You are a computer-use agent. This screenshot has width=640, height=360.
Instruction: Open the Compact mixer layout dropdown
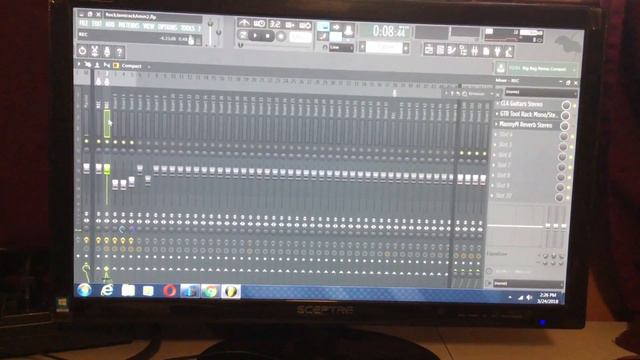pos(131,66)
